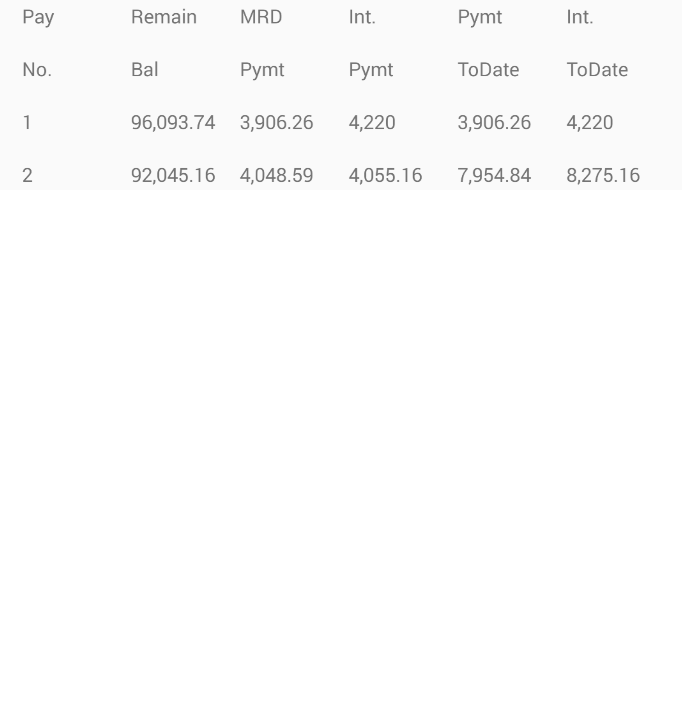Viewport: 682px width, 716px height.
Task: Click interest to date 8,275.16
Action: (603, 175)
